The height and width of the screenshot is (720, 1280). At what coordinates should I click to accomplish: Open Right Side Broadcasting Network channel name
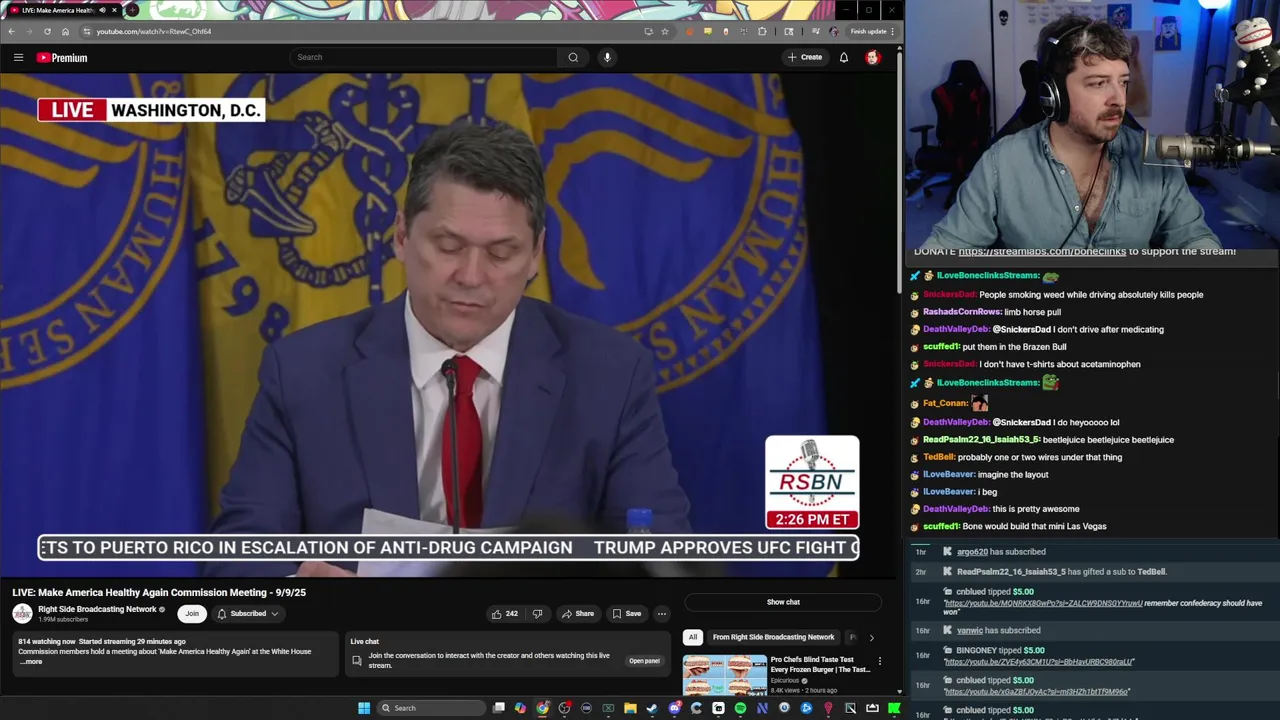coord(97,609)
